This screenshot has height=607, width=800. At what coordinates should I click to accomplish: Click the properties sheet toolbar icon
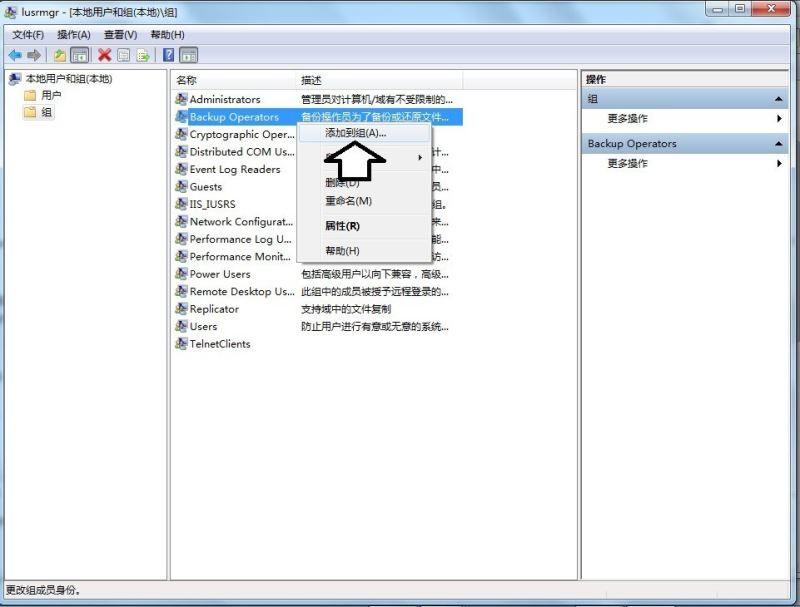122,54
